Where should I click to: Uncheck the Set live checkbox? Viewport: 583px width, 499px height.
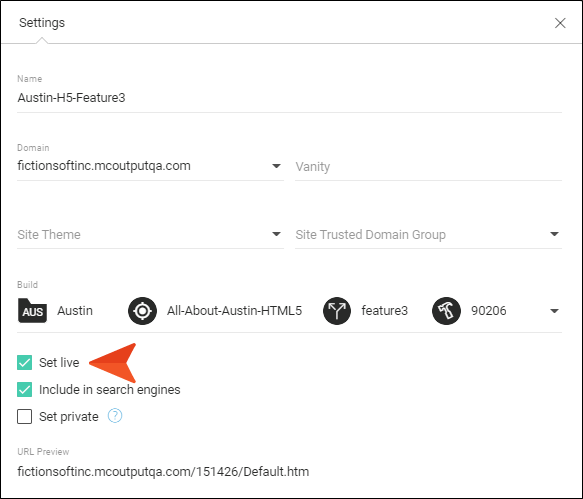coord(25,363)
